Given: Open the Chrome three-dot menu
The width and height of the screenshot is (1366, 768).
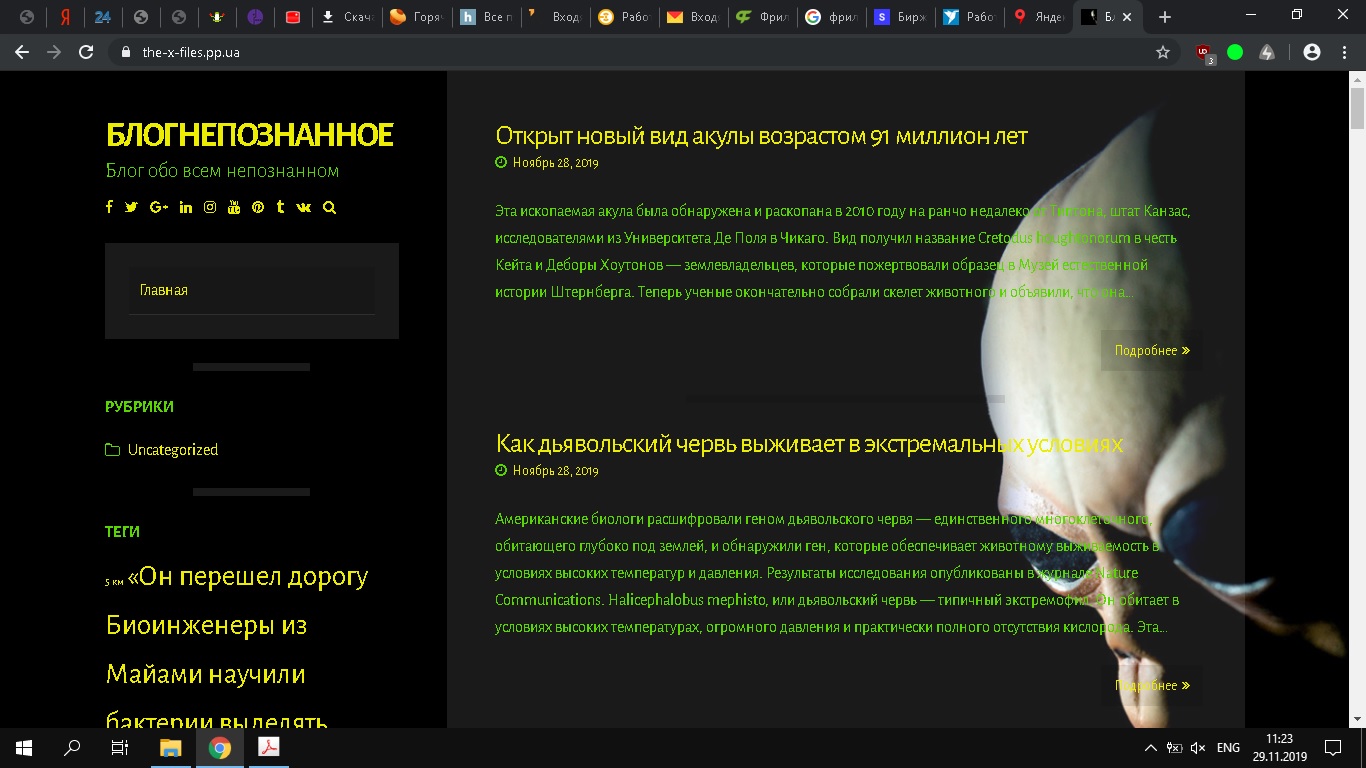Looking at the screenshot, I should coord(1343,52).
